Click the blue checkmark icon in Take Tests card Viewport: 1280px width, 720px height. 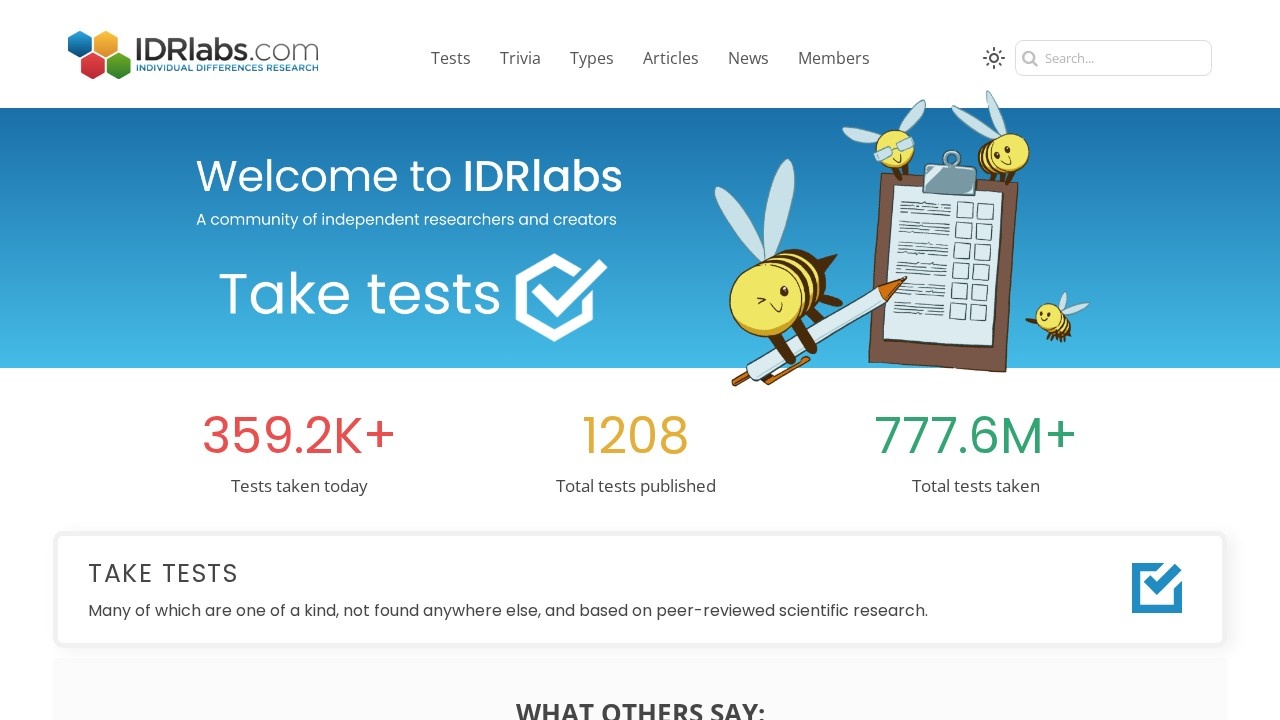[x=1157, y=588]
